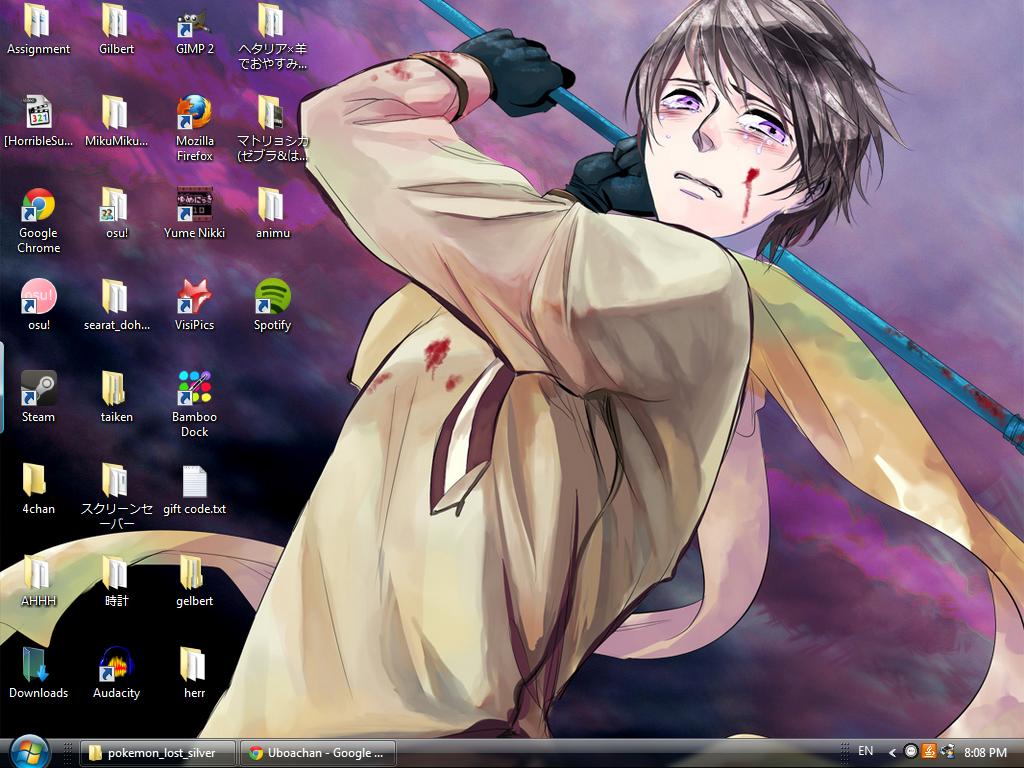Open the GIMP 2 shortcut

195,31
